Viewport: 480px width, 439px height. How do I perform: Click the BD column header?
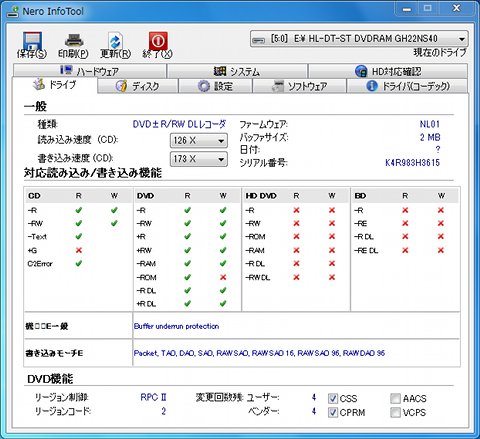[360, 196]
